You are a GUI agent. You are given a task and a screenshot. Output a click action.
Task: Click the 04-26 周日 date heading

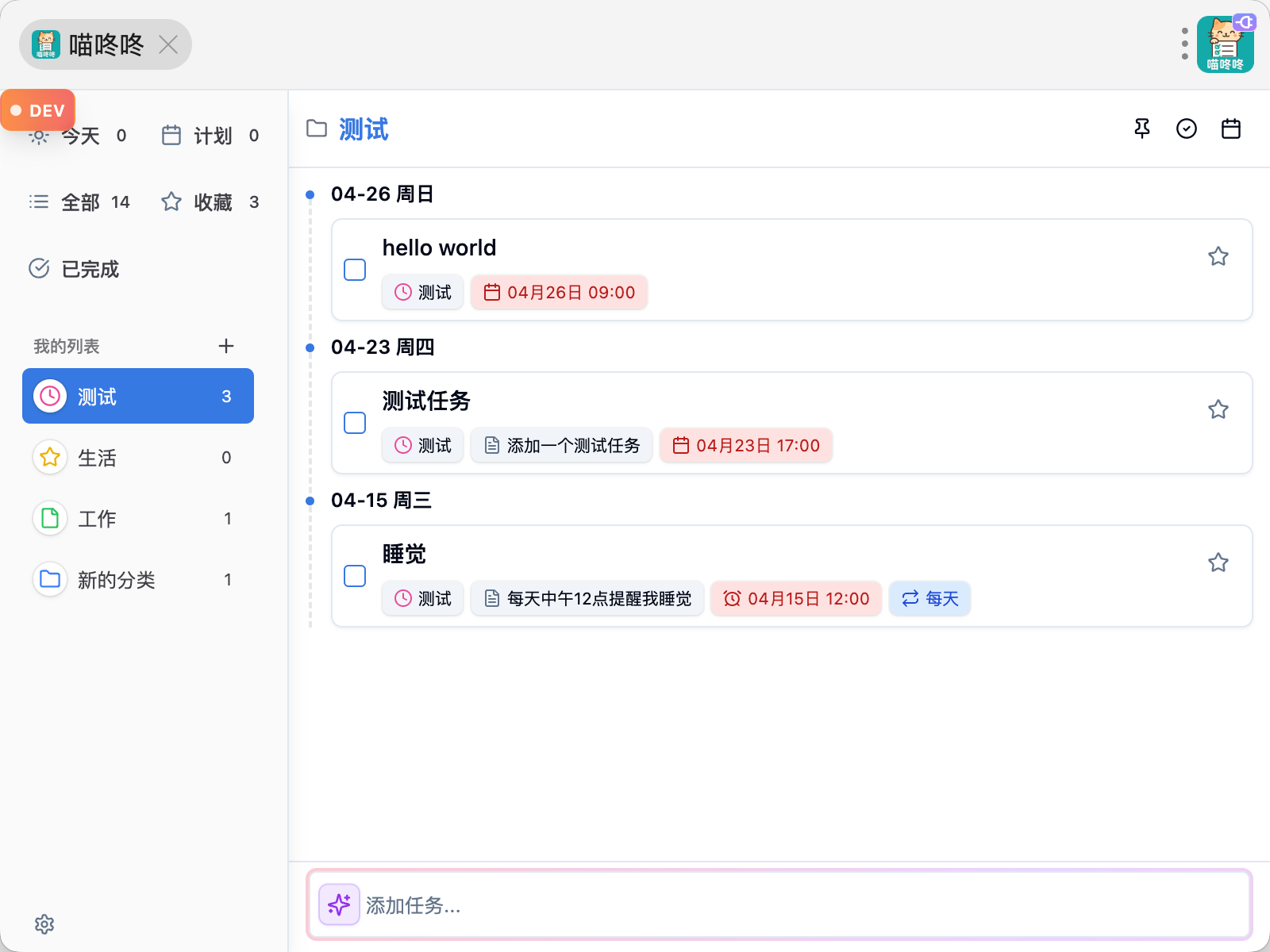pyautogui.click(x=382, y=194)
